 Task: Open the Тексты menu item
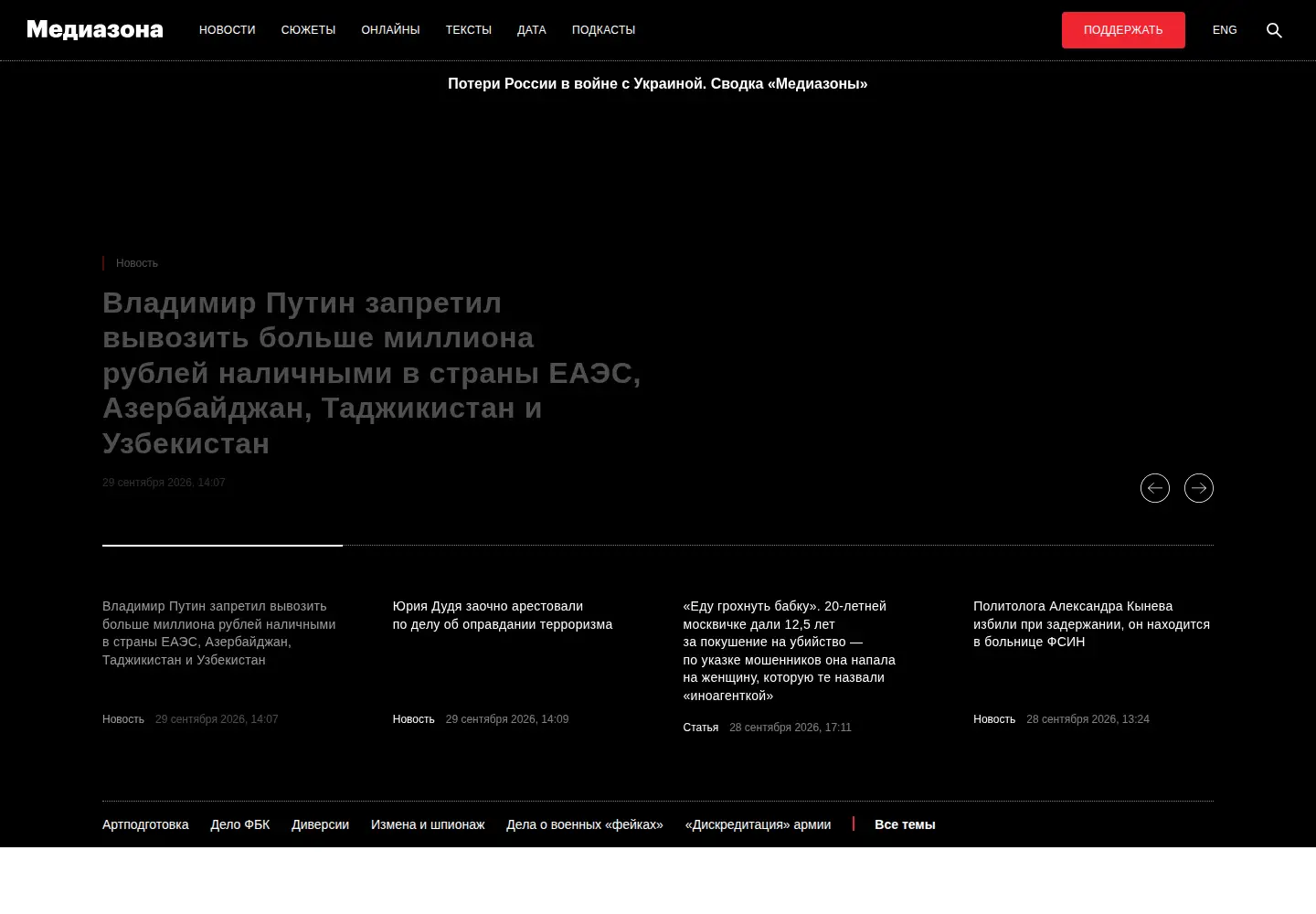pos(469,30)
